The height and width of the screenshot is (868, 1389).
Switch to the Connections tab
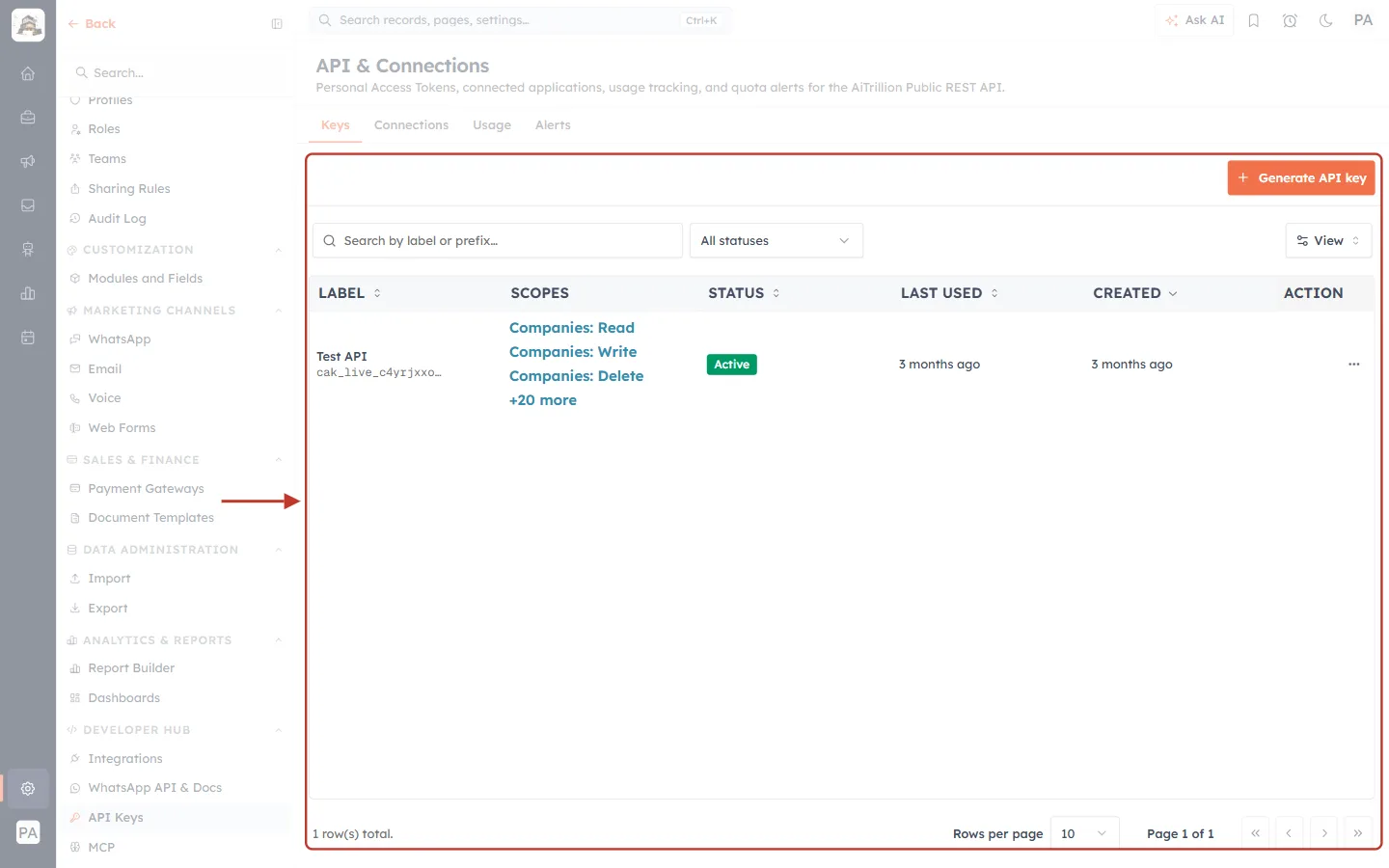point(411,125)
